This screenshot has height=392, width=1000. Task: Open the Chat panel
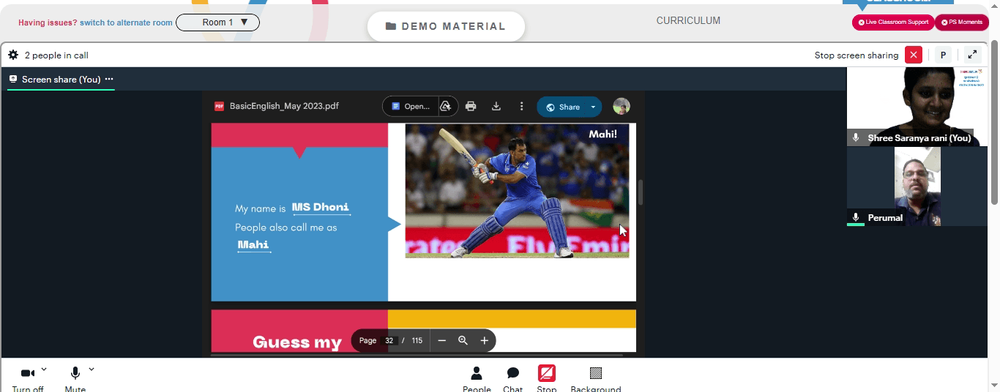(x=513, y=379)
